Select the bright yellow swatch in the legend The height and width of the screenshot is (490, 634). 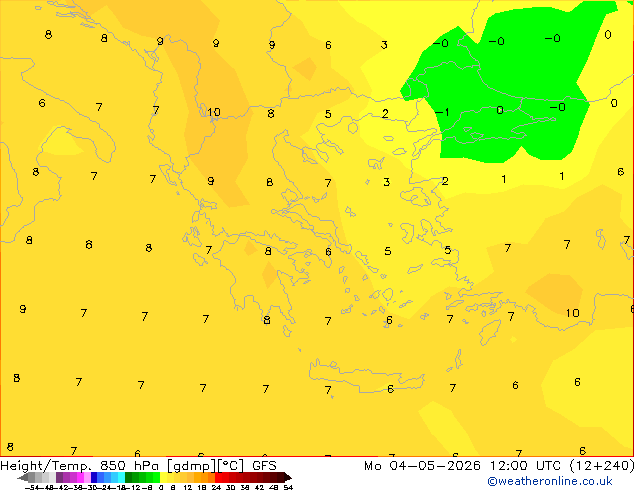pos(163,477)
